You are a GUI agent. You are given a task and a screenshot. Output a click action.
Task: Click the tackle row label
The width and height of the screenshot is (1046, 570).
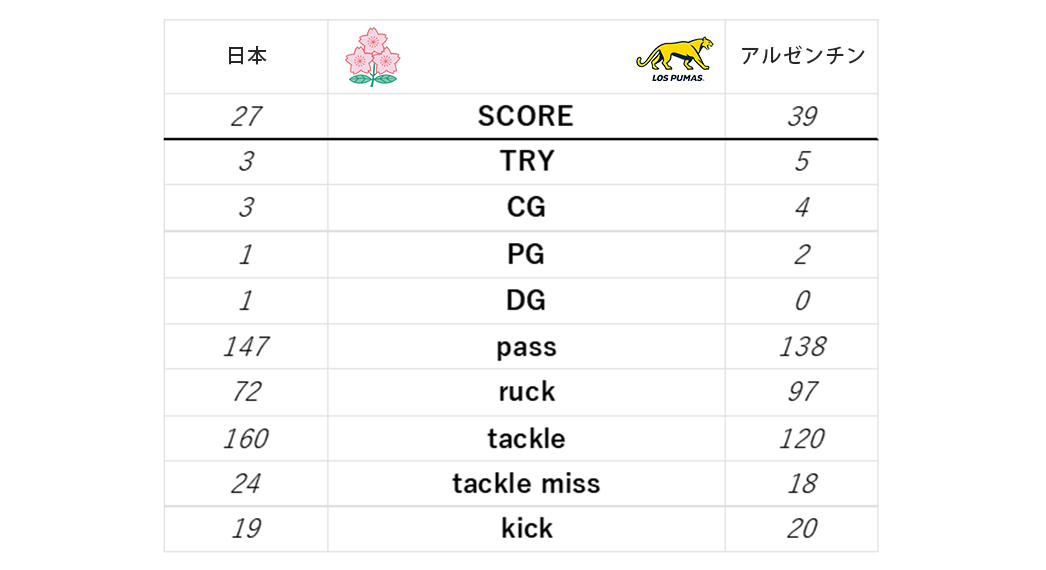click(x=526, y=438)
